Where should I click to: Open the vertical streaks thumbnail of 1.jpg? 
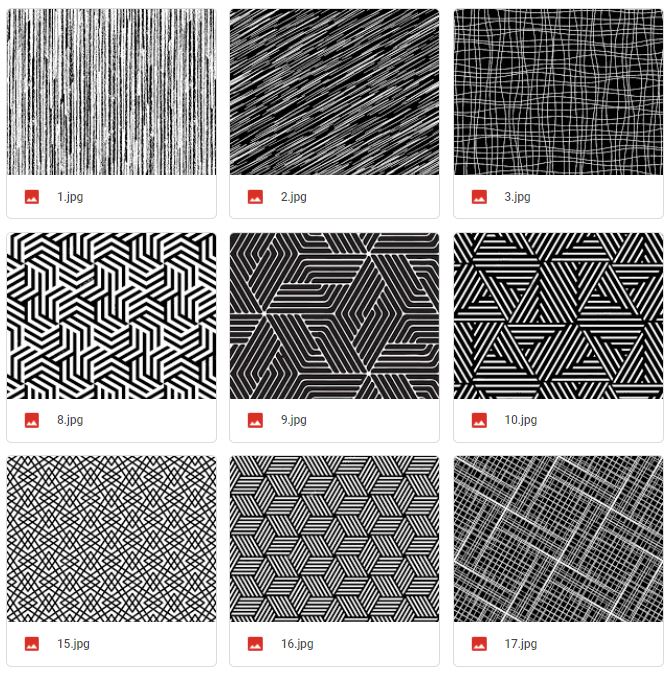(111, 92)
